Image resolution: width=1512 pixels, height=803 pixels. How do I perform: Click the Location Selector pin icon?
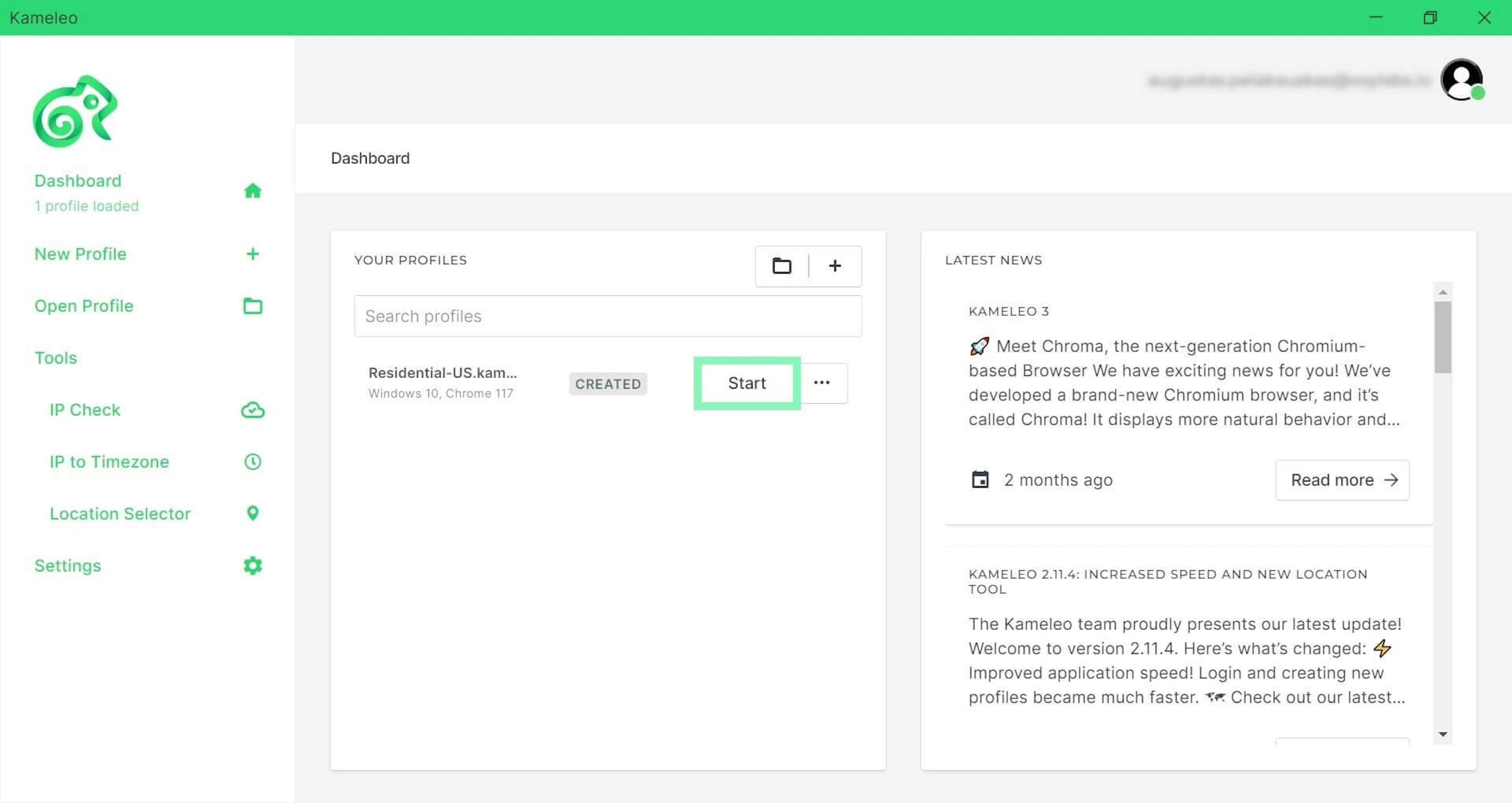pyautogui.click(x=252, y=514)
